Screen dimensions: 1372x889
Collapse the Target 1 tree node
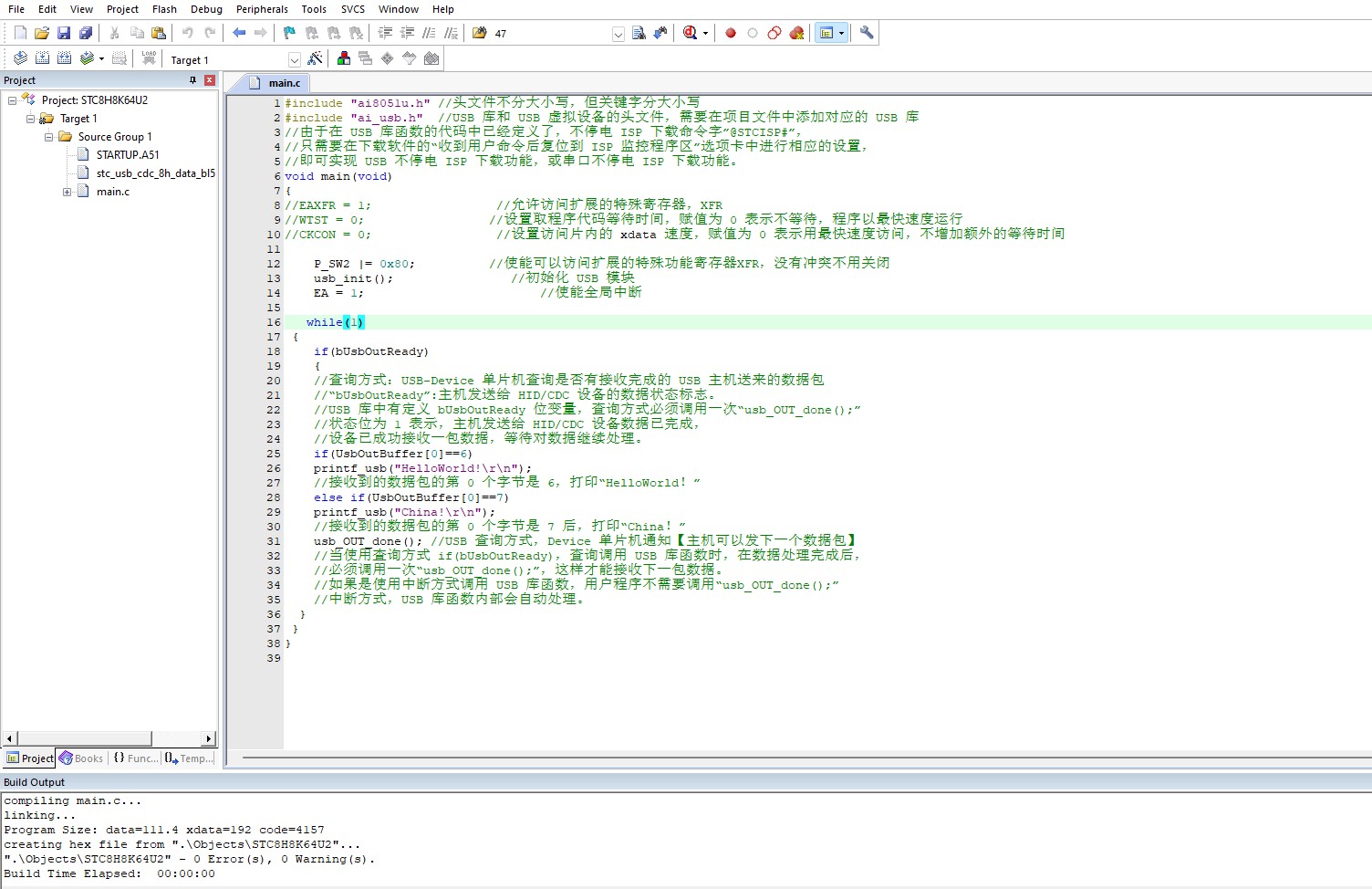tap(30, 119)
